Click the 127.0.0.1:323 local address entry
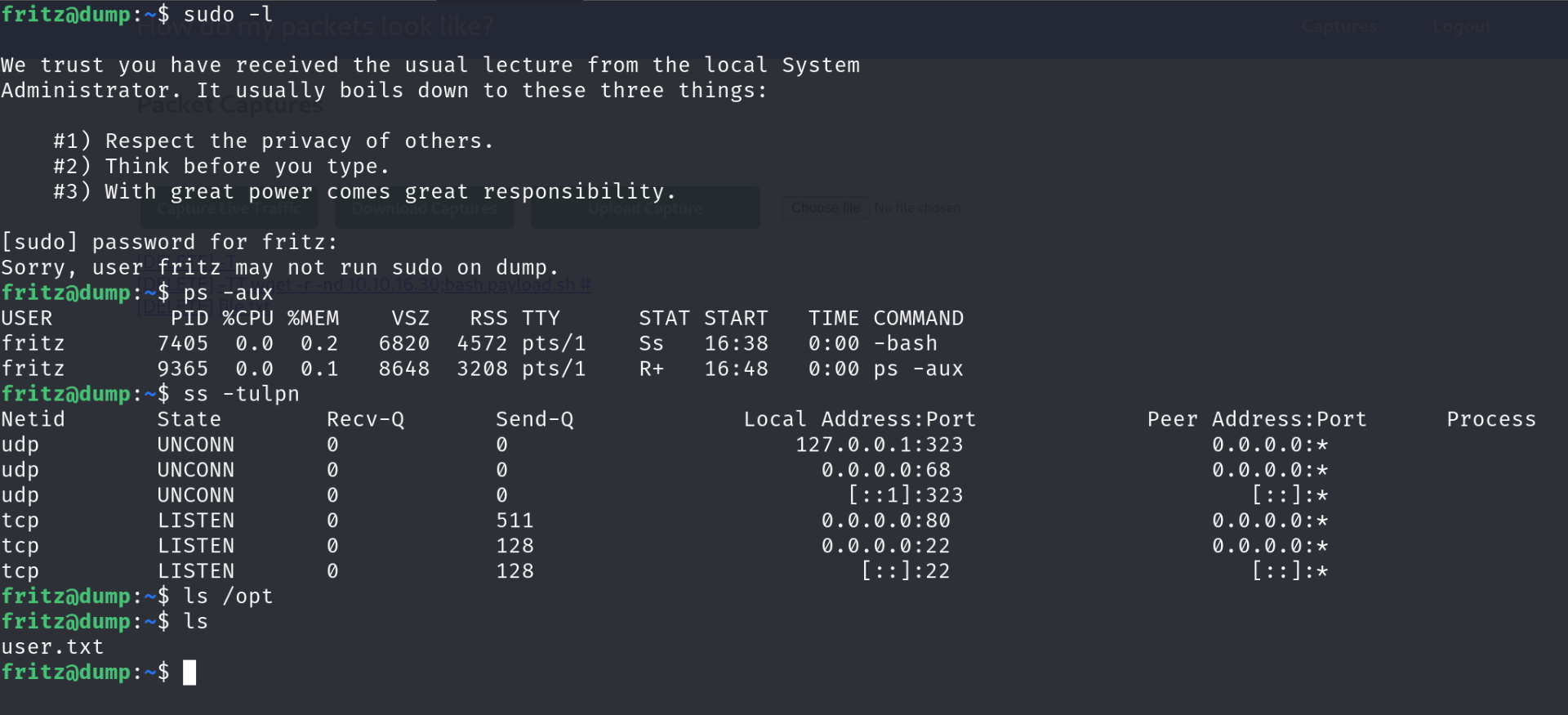This screenshot has height=715, width=1568. [879, 445]
